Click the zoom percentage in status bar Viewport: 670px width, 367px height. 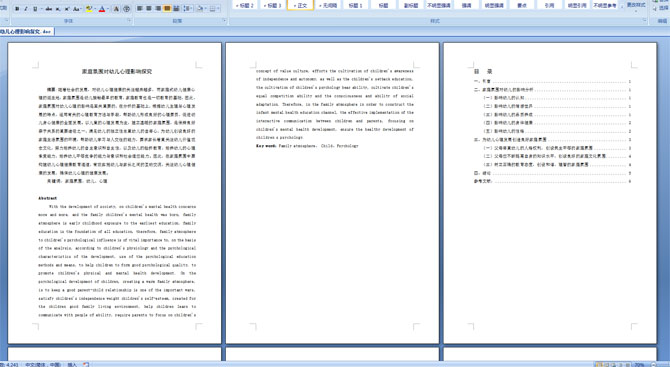[x=639, y=364]
